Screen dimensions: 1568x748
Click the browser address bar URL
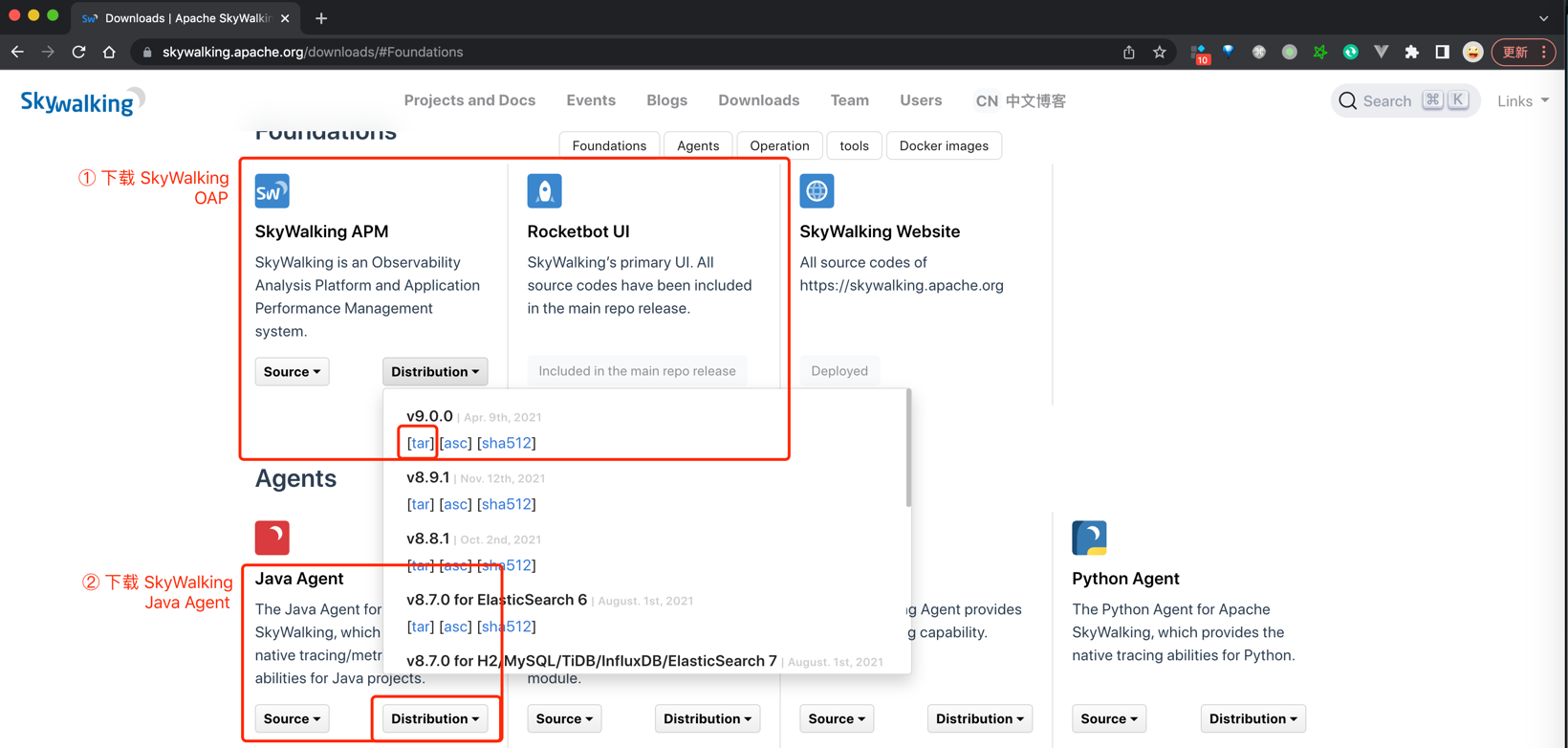313,52
